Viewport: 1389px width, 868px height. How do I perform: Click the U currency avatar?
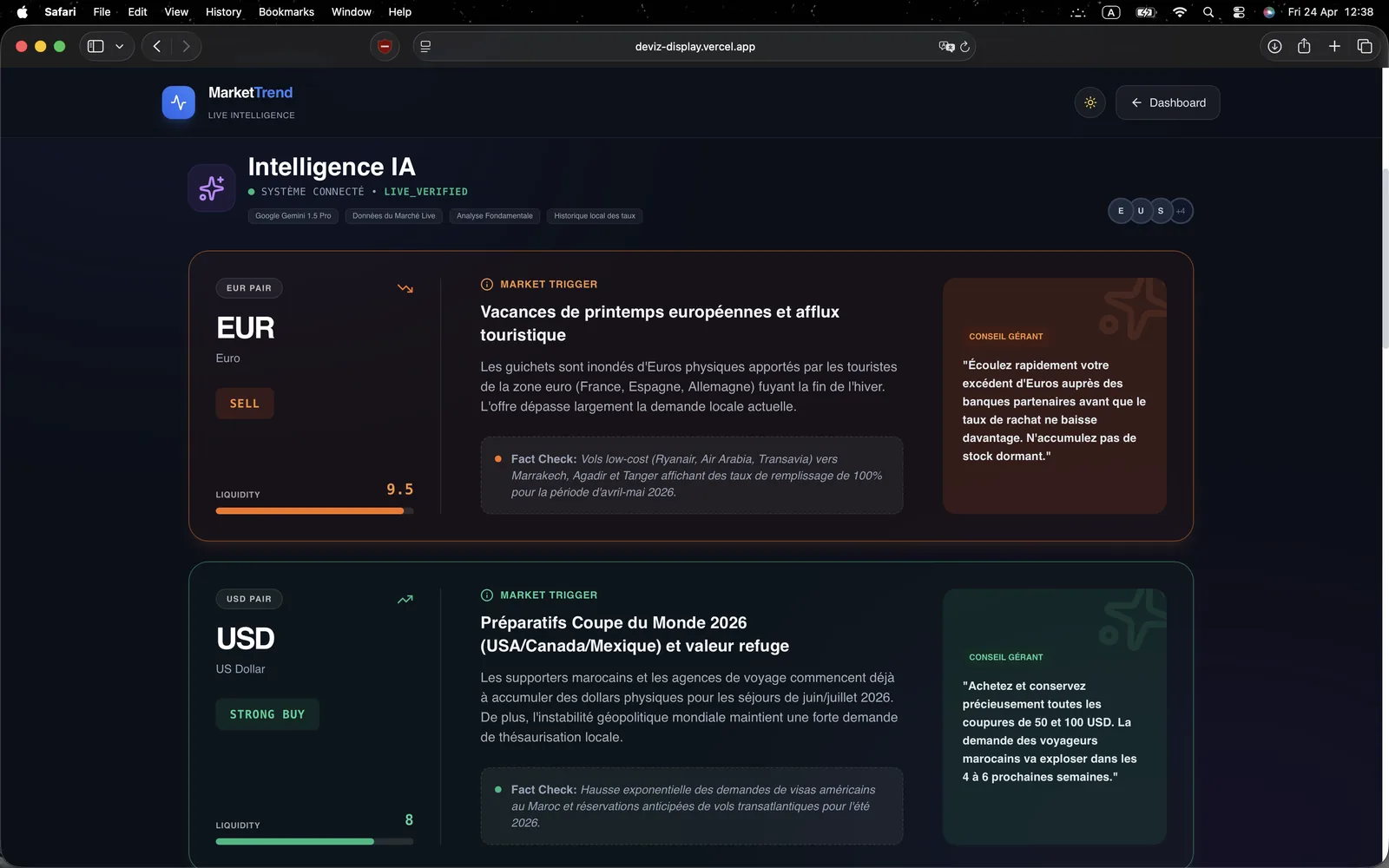[1141, 211]
